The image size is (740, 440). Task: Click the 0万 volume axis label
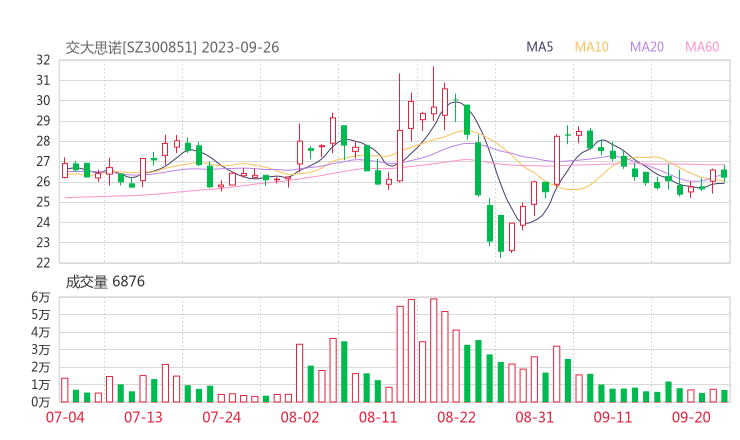pyautogui.click(x=41, y=402)
